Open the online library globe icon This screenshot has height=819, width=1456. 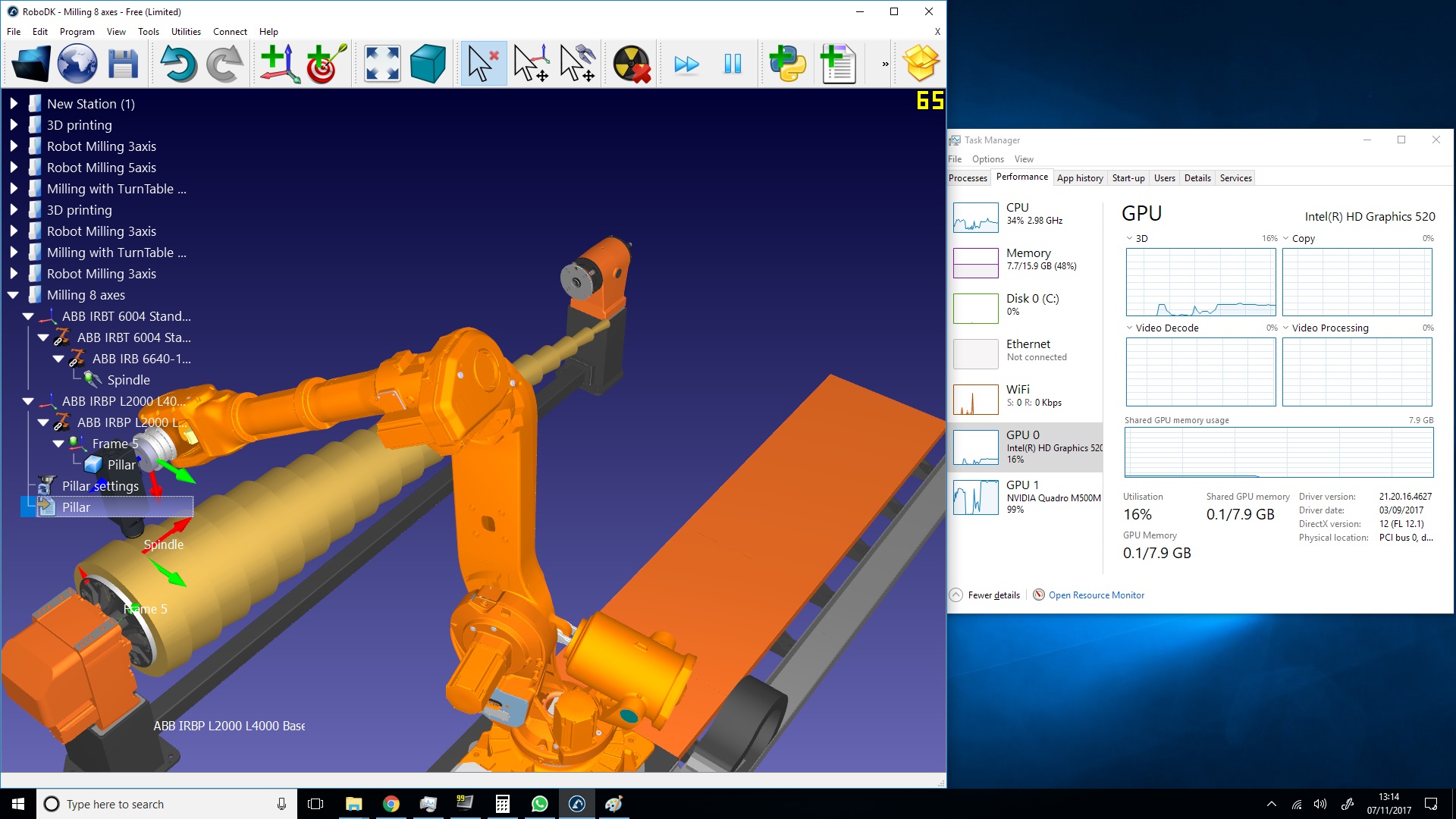pos(77,64)
